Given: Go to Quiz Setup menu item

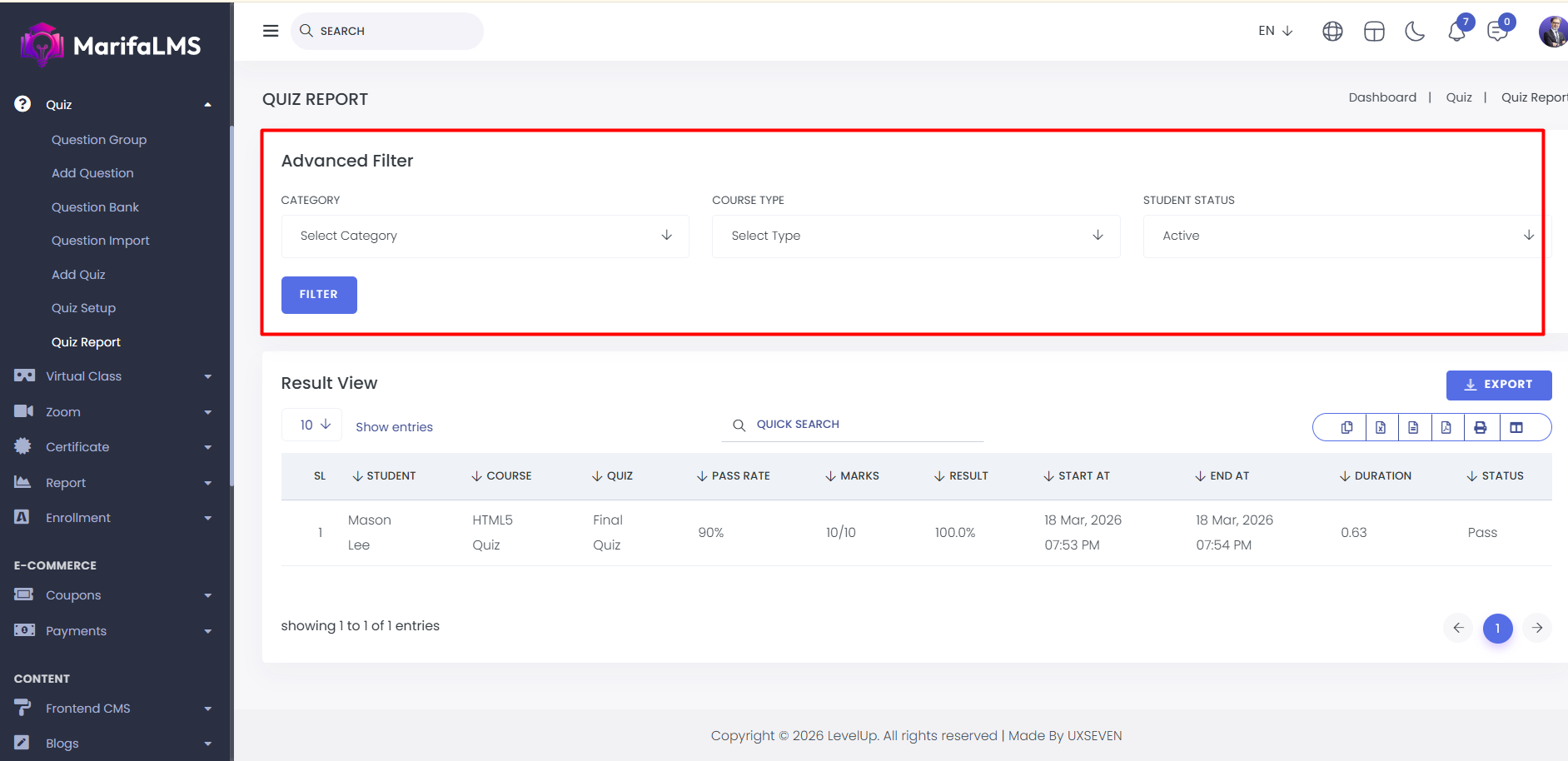Looking at the screenshot, I should (83, 308).
